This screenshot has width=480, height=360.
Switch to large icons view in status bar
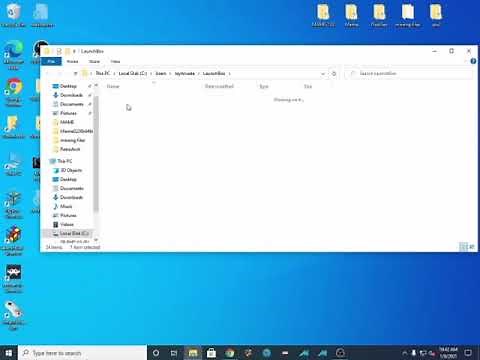tap(472, 247)
